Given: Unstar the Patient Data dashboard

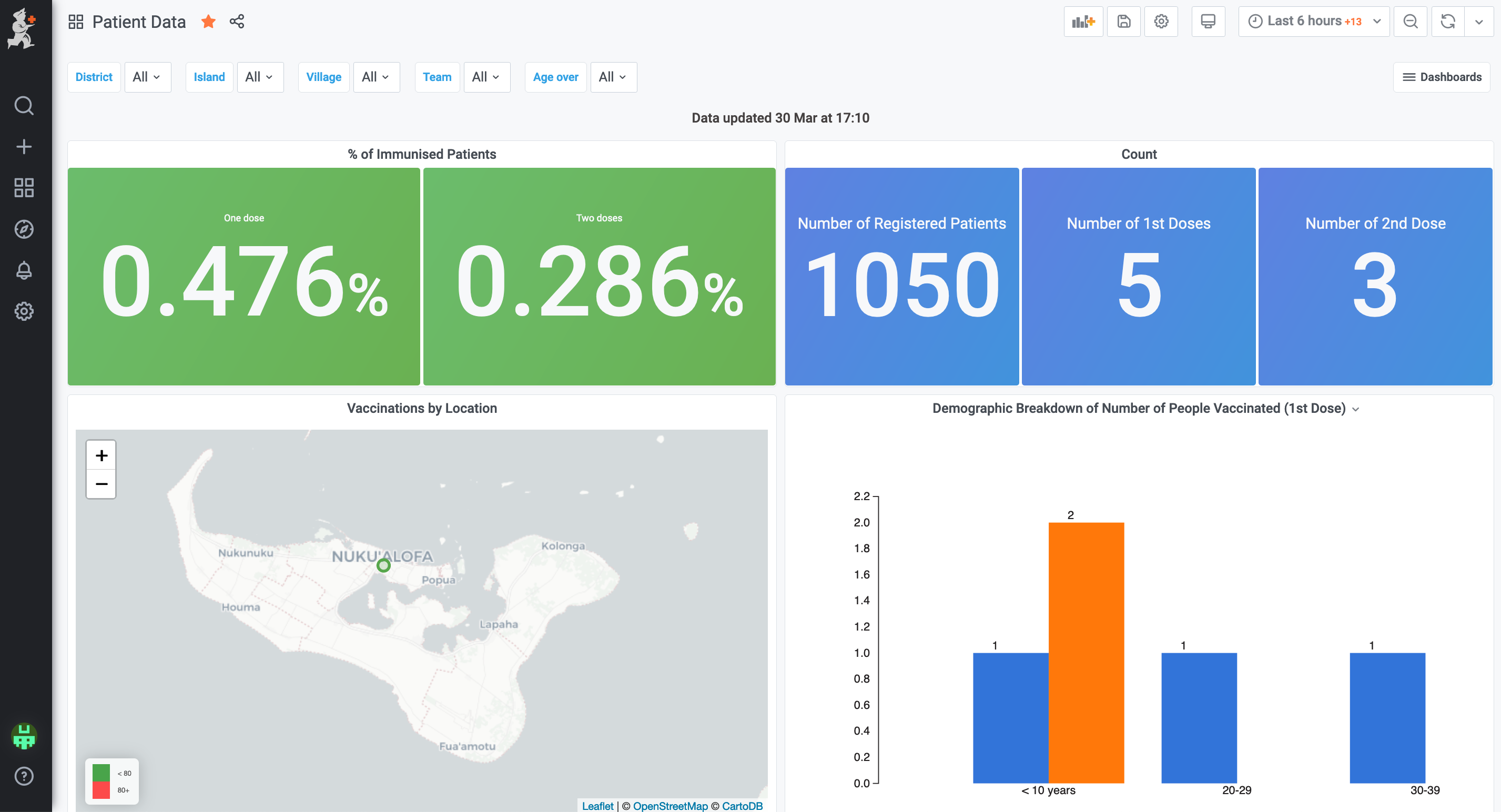Looking at the screenshot, I should tap(208, 22).
